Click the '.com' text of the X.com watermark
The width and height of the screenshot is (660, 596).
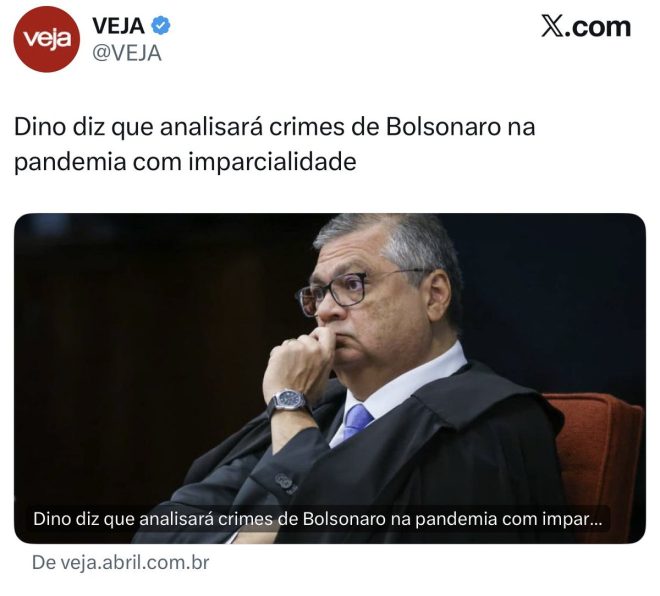click(x=597, y=27)
